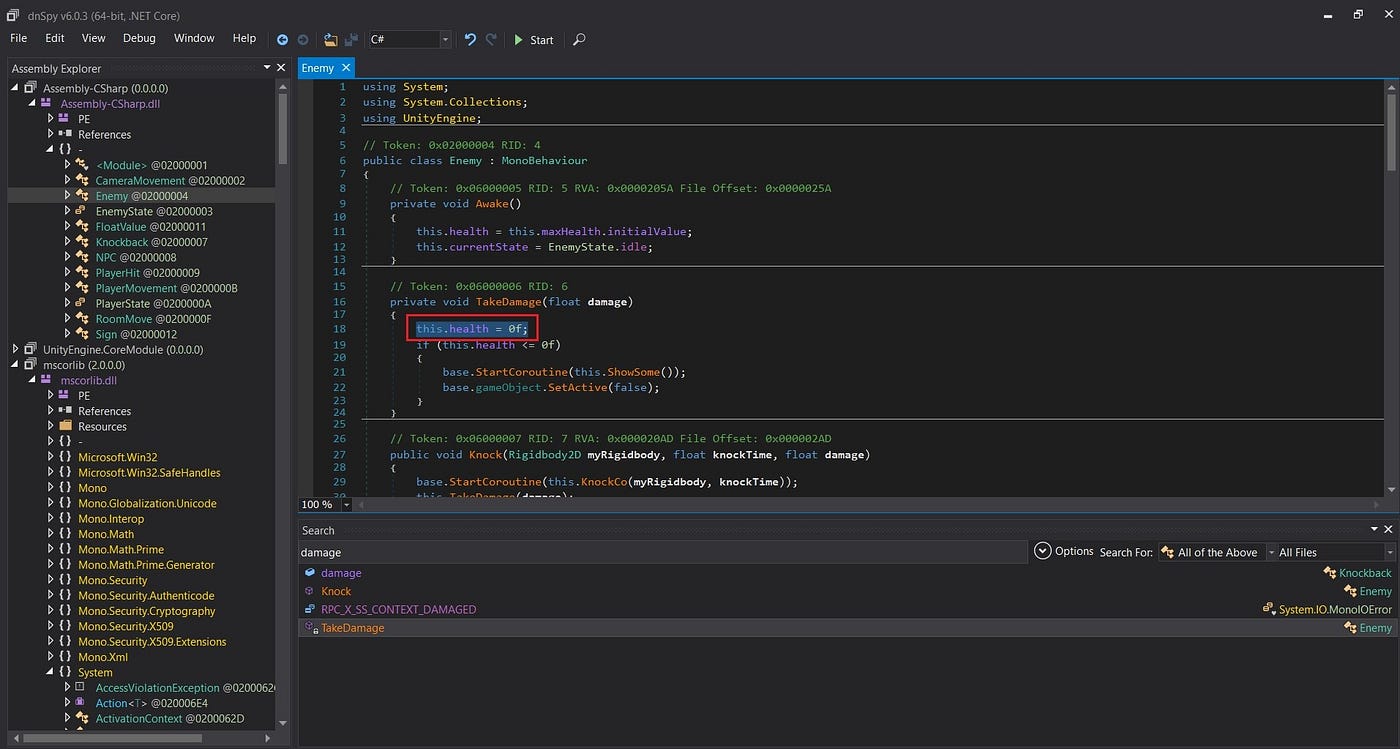Close the Assembly Explorer panel
This screenshot has width=1400, height=749.
(x=282, y=68)
